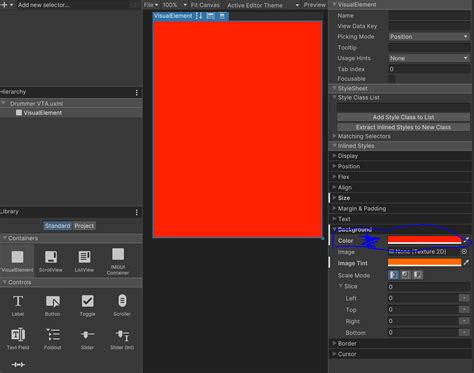Click background Color eyedropper icon
This screenshot has height=373, width=474.
466,240
